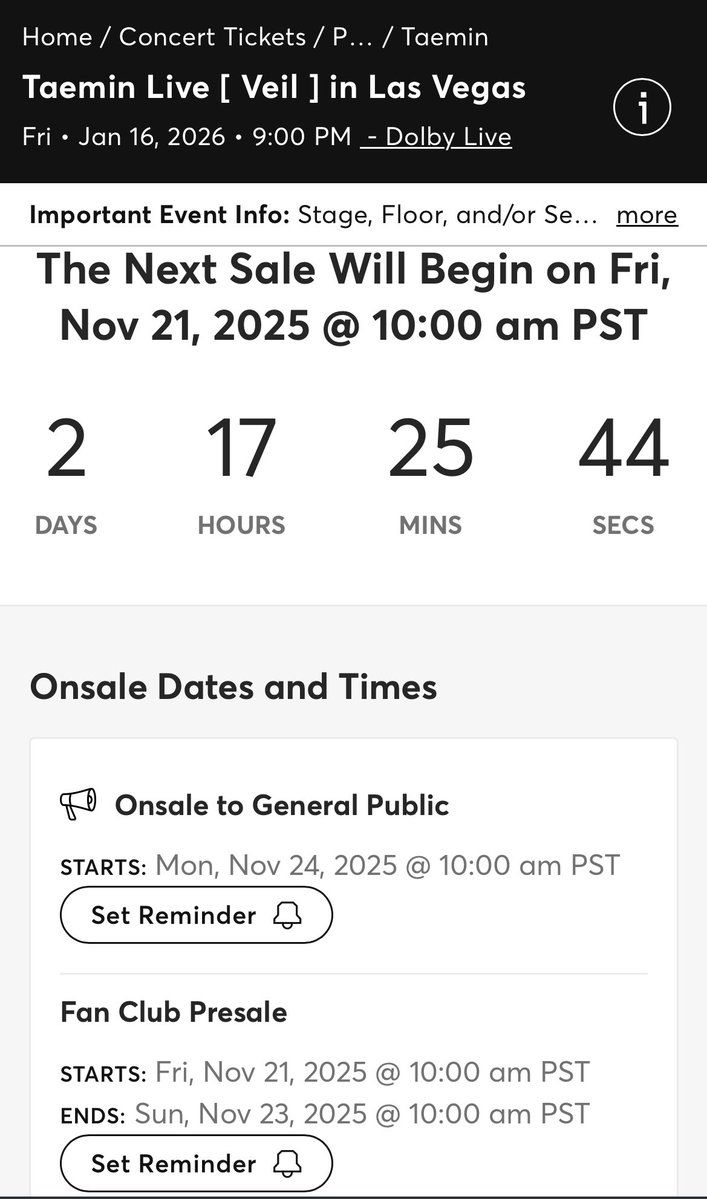Click the "Onsale Dates and Times" heading
Screen dimensions: 707x1199
tap(233, 687)
